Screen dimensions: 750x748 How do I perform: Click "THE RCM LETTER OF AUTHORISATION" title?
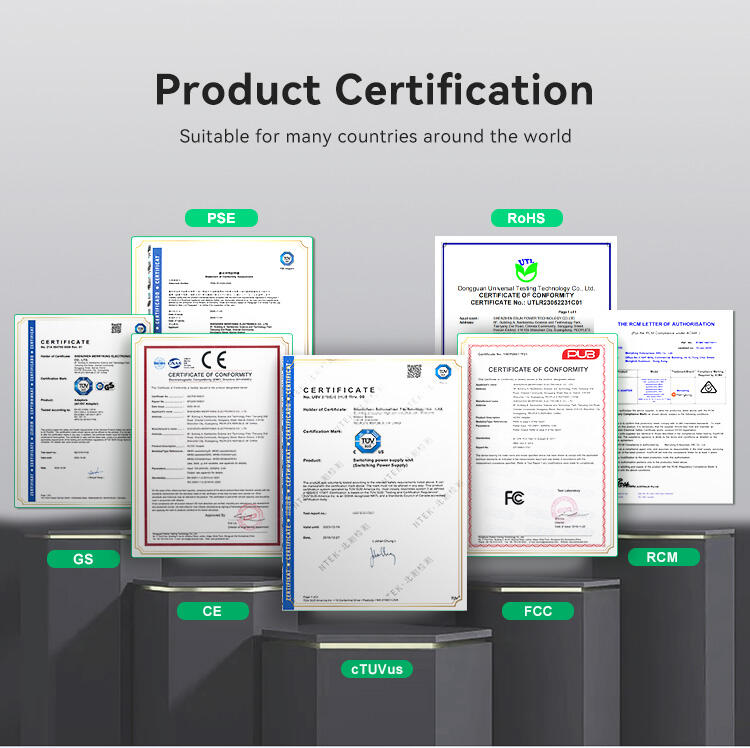click(x=666, y=324)
